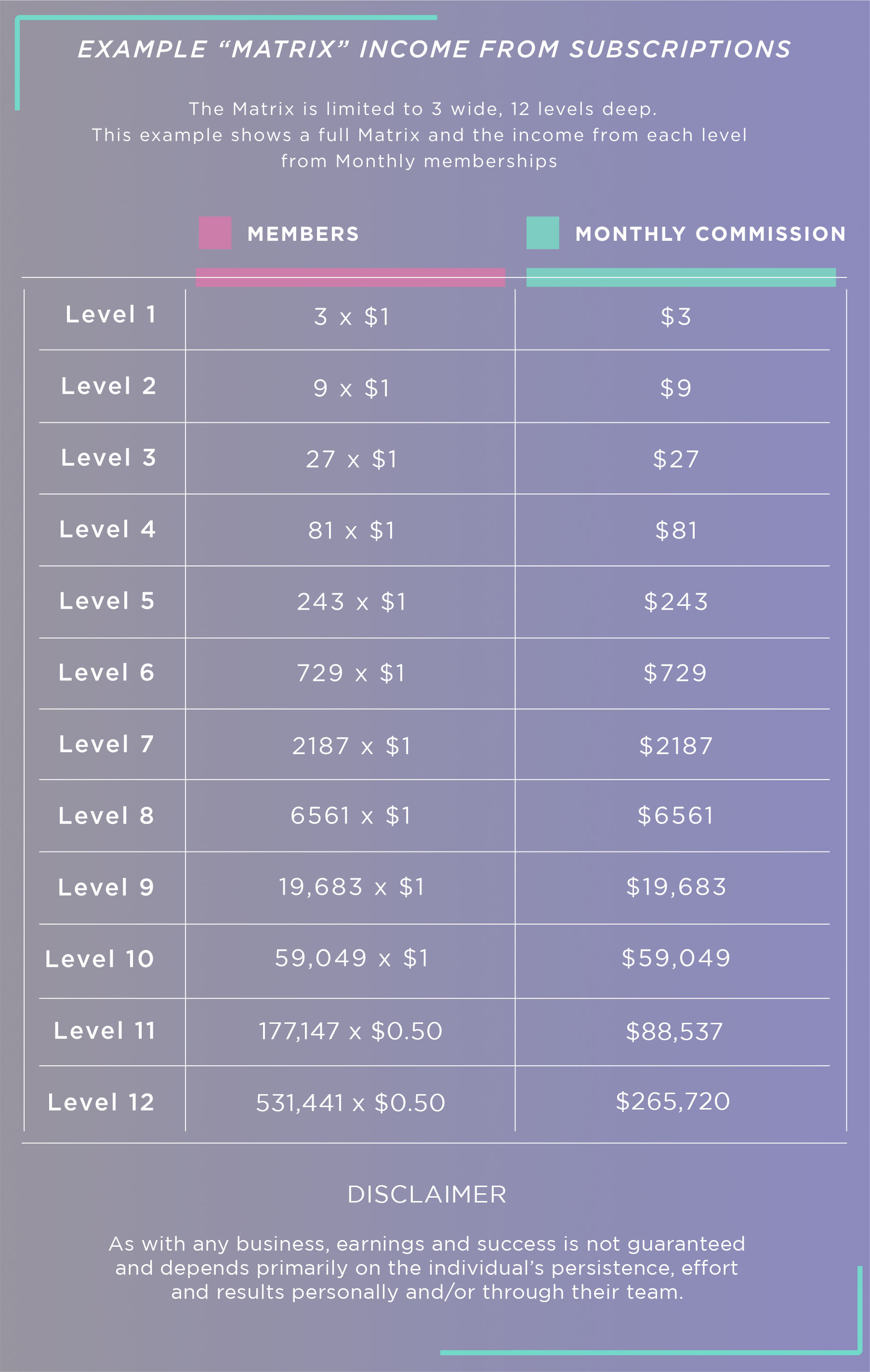Image resolution: width=870 pixels, height=1372 pixels.
Task: Click the Example Matrix Income title
Action: coord(435,49)
